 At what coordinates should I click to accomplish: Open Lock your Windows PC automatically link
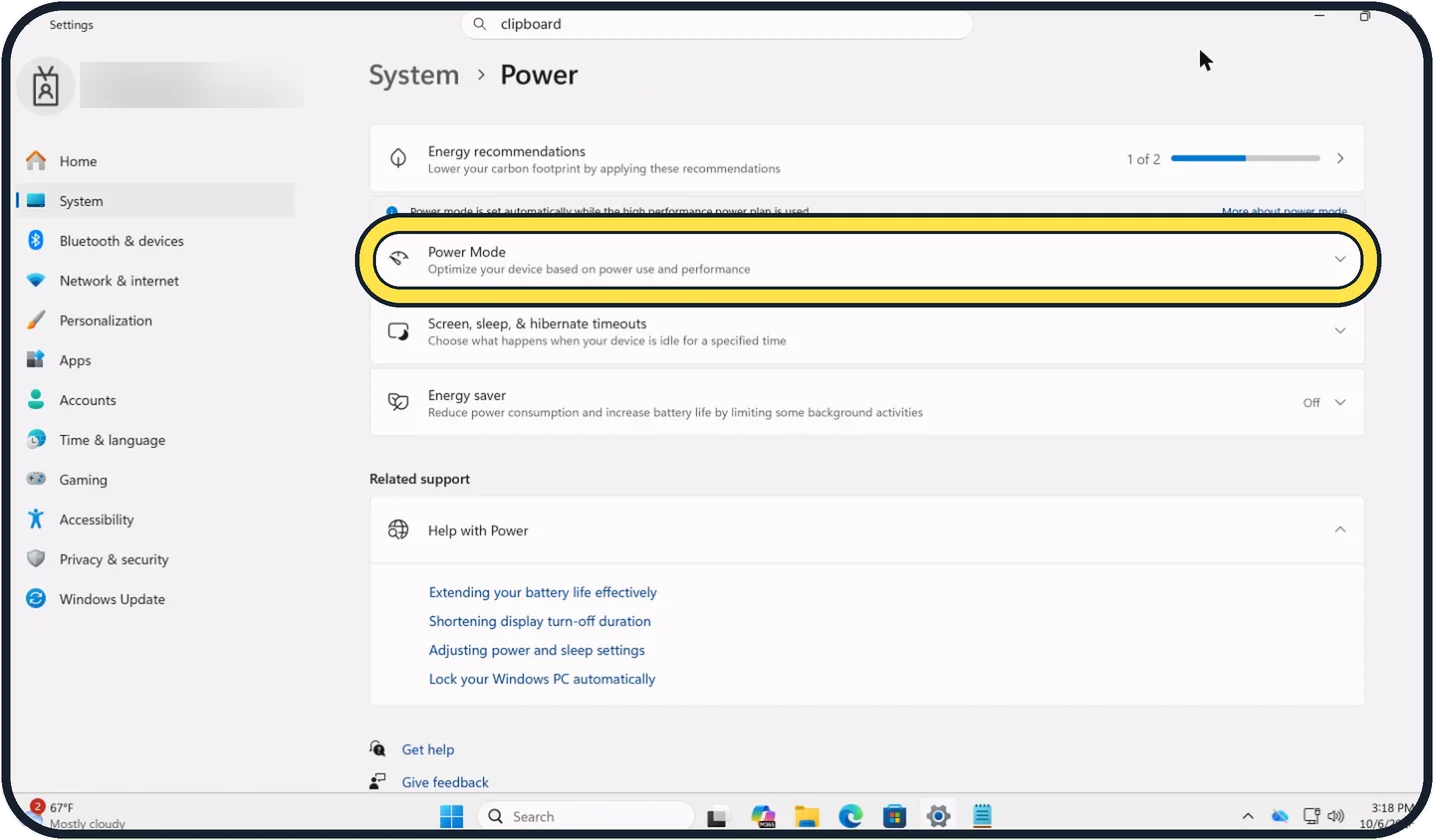point(542,679)
